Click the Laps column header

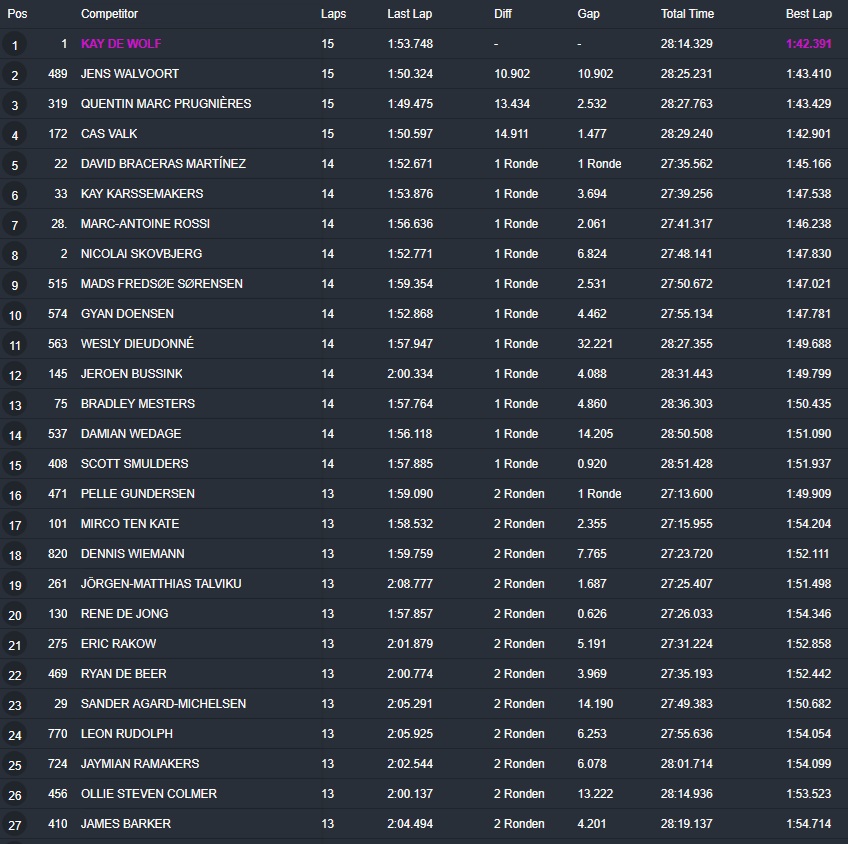pyautogui.click(x=333, y=14)
